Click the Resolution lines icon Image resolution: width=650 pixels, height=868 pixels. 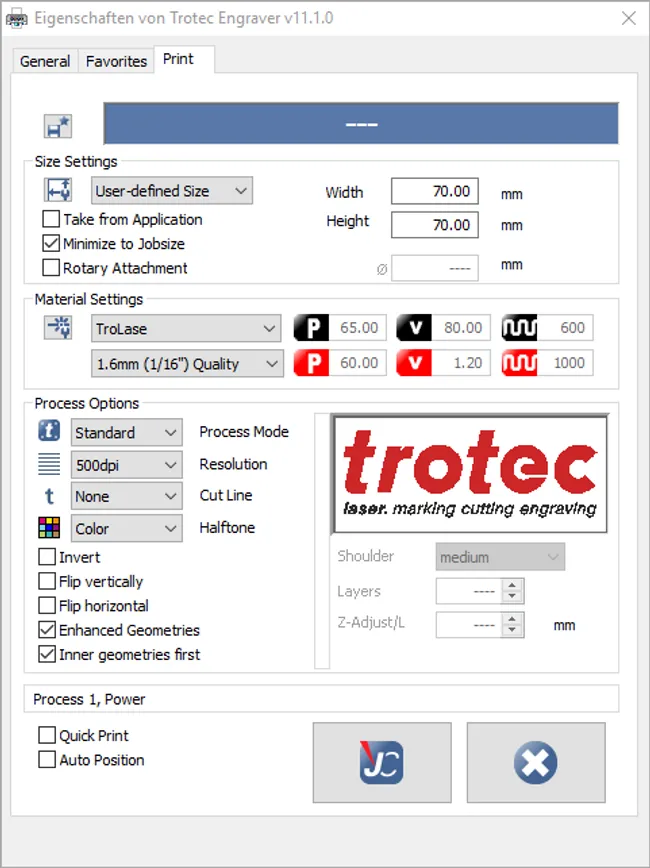point(49,464)
